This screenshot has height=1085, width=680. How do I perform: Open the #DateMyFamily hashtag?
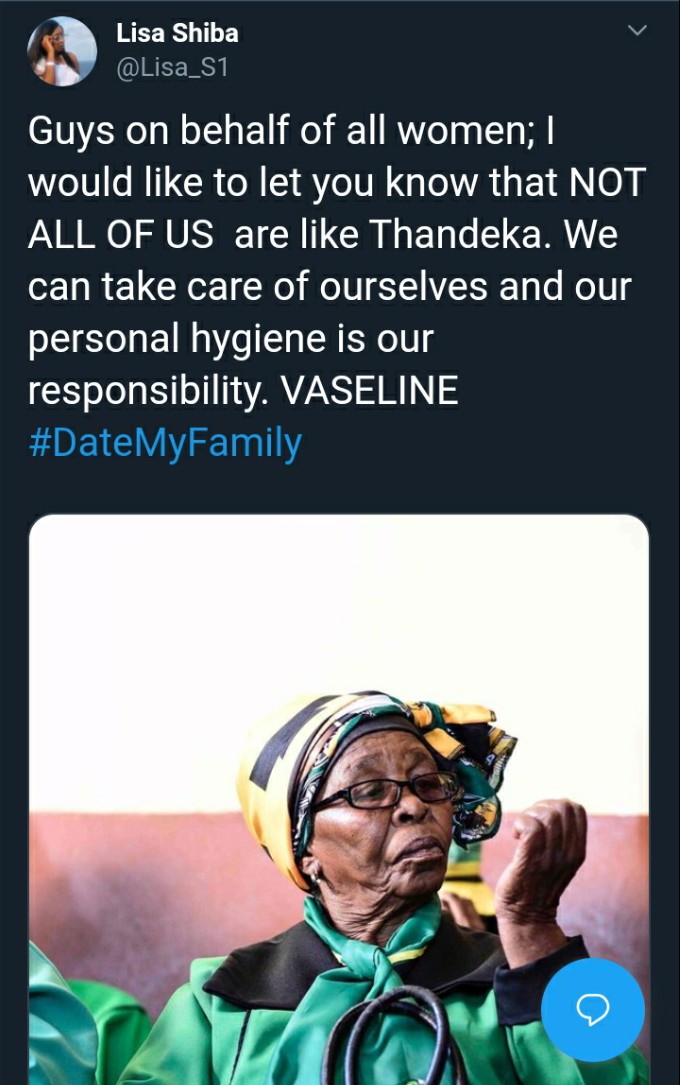tap(165, 443)
